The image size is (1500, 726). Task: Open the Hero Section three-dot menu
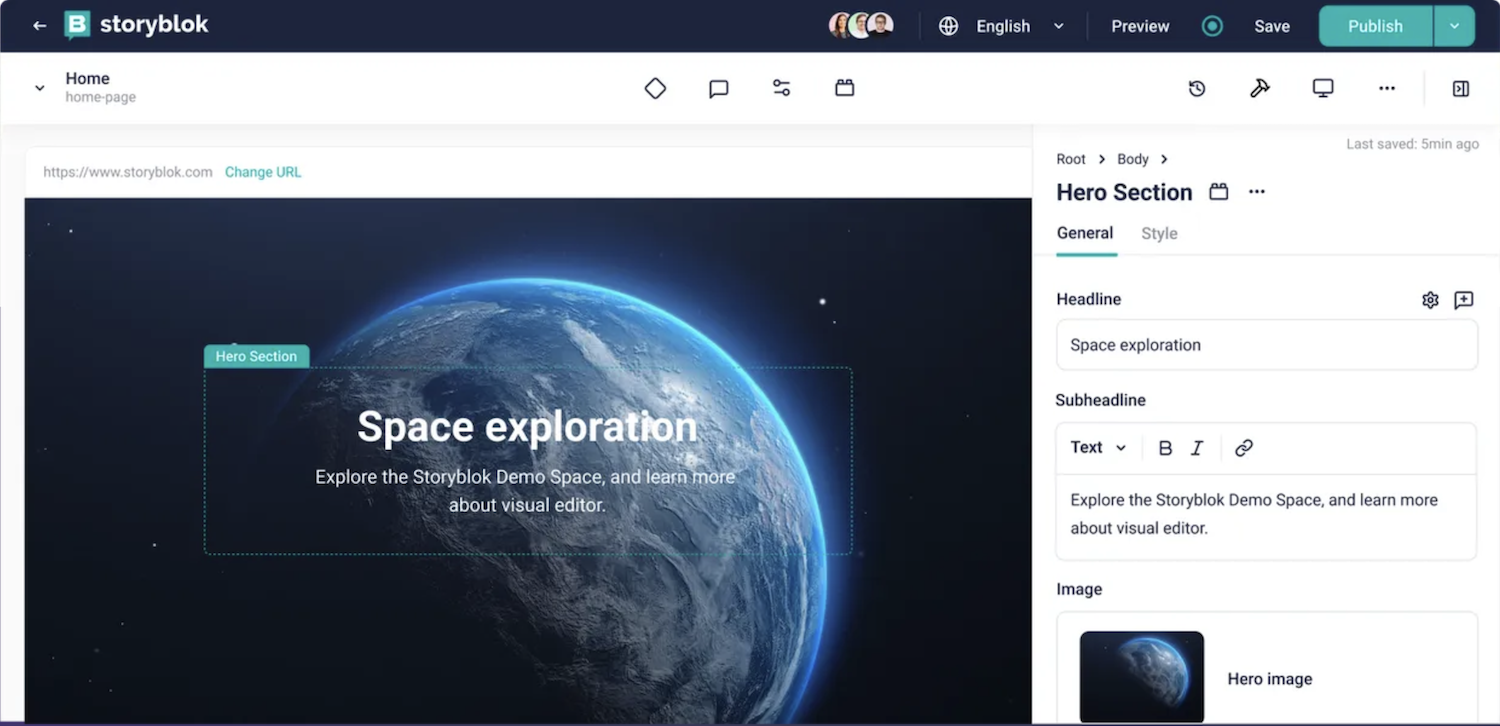[1257, 192]
